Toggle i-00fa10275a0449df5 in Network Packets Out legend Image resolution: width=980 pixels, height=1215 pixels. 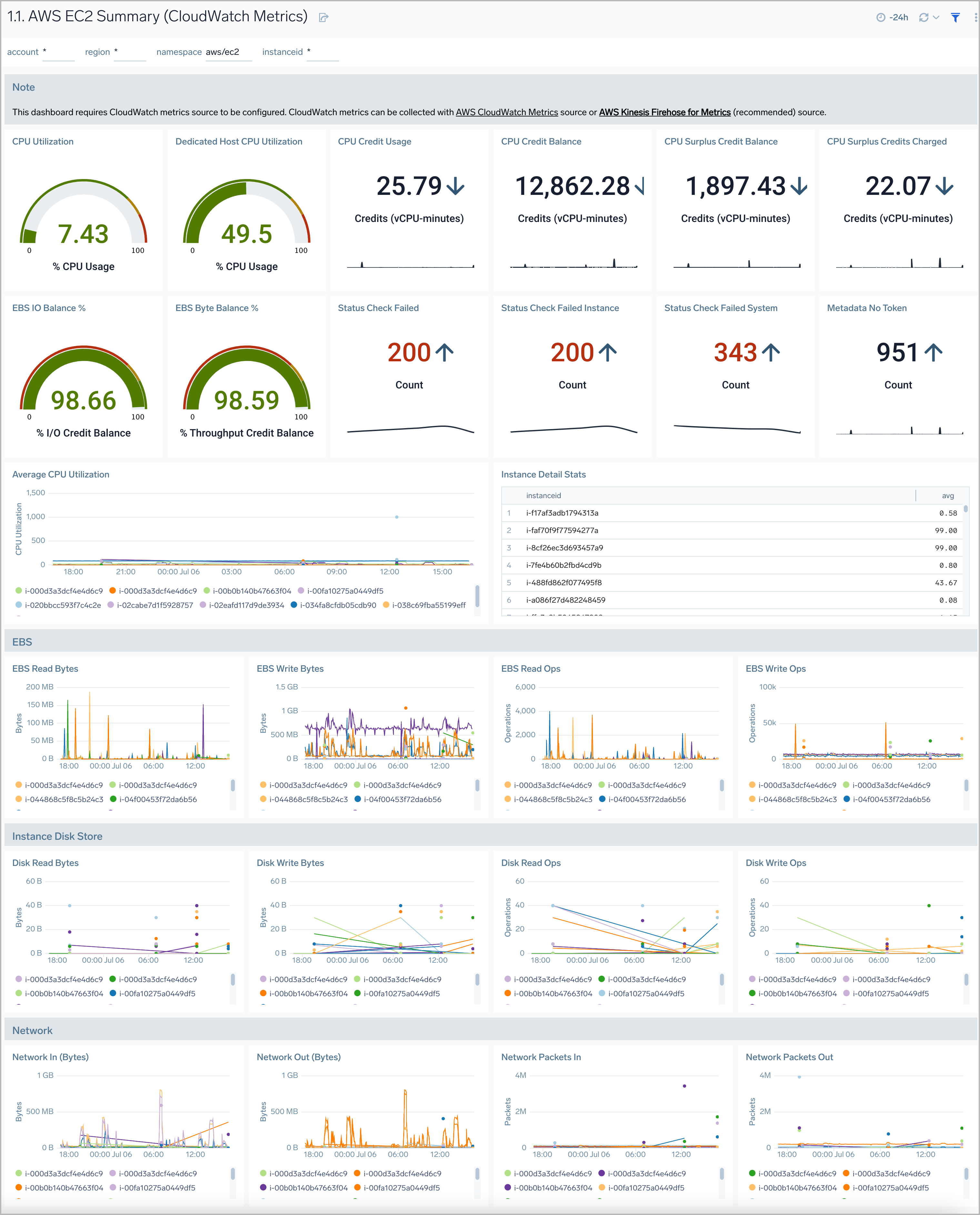[x=886, y=1187]
